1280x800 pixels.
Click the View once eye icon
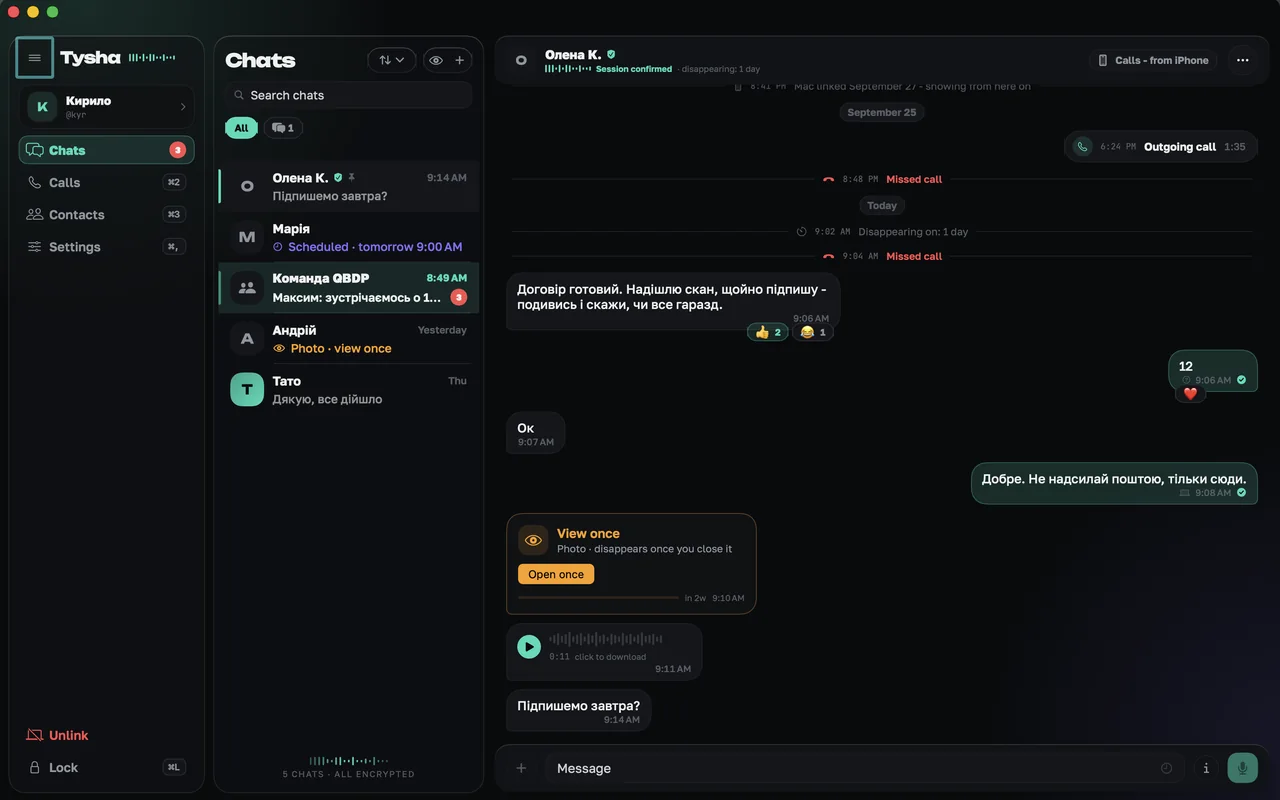click(x=533, y=540)
